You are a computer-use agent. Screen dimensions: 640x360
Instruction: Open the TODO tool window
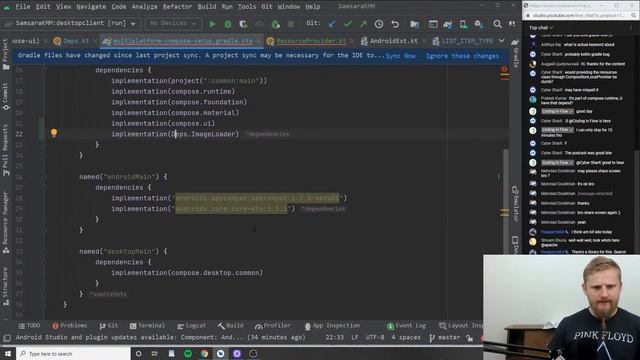[29, 326]
